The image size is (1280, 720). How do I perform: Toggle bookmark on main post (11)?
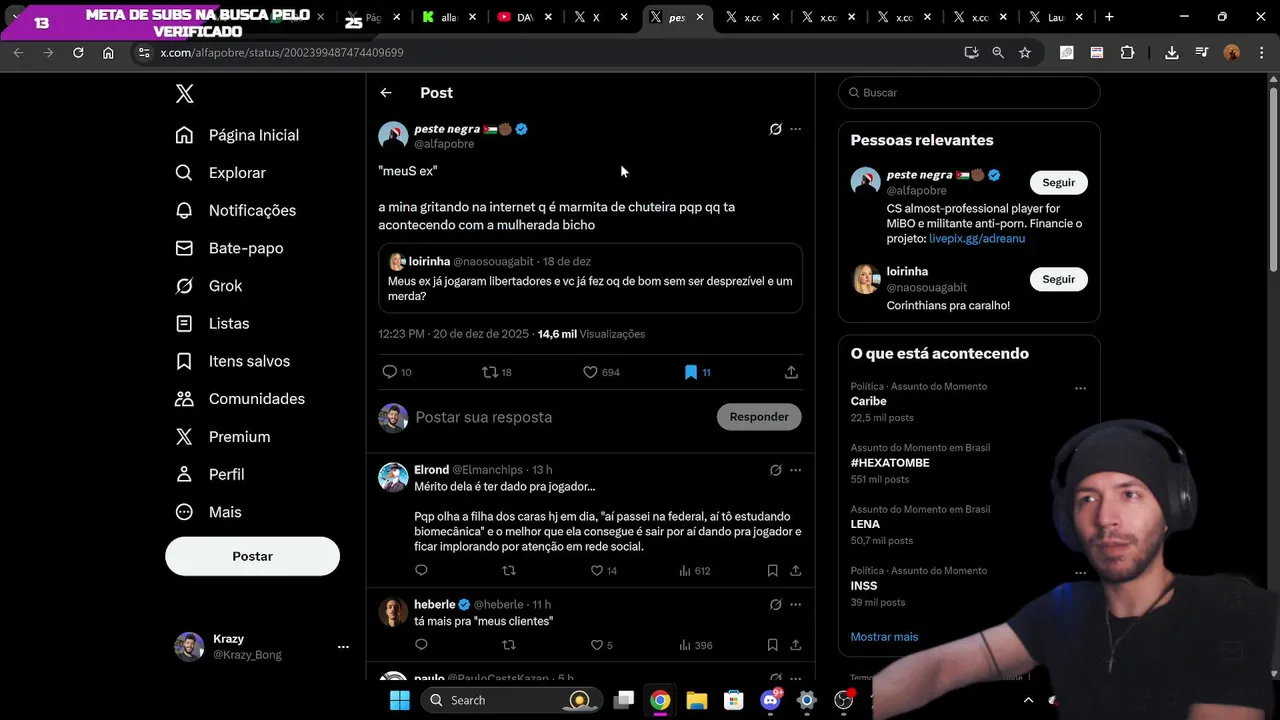pyautogui.click(x=697, y=372)
